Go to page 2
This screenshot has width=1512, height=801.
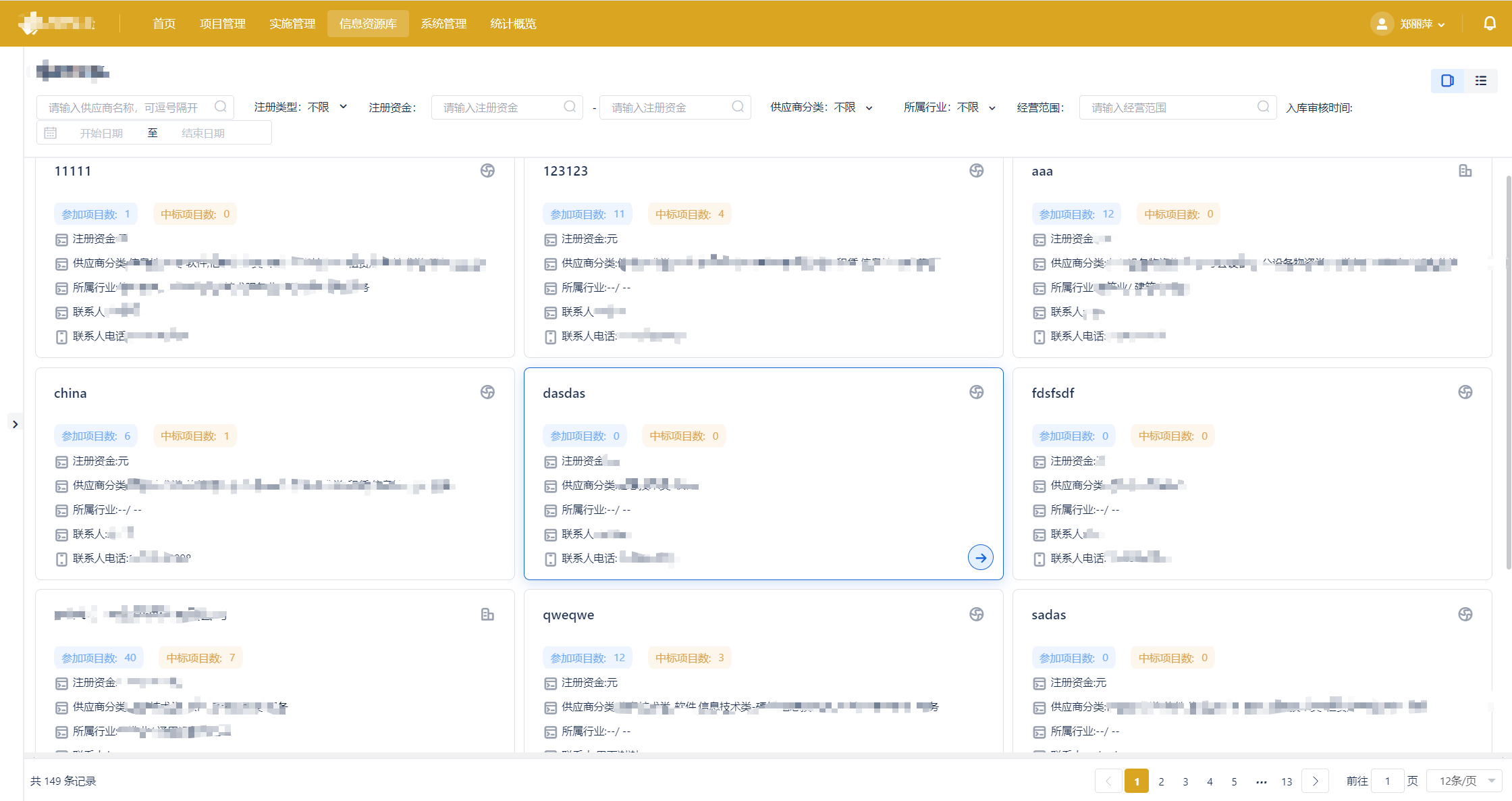pyautogui.click(x=1161, y=781)
